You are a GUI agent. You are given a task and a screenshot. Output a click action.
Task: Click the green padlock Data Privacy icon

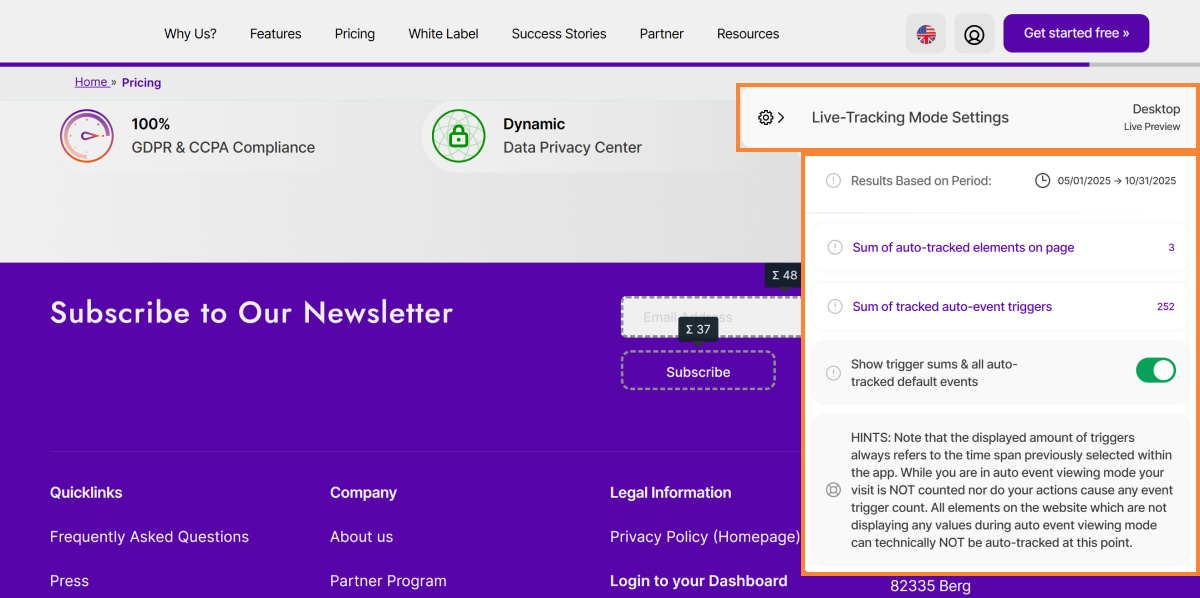tap(458, 136)
